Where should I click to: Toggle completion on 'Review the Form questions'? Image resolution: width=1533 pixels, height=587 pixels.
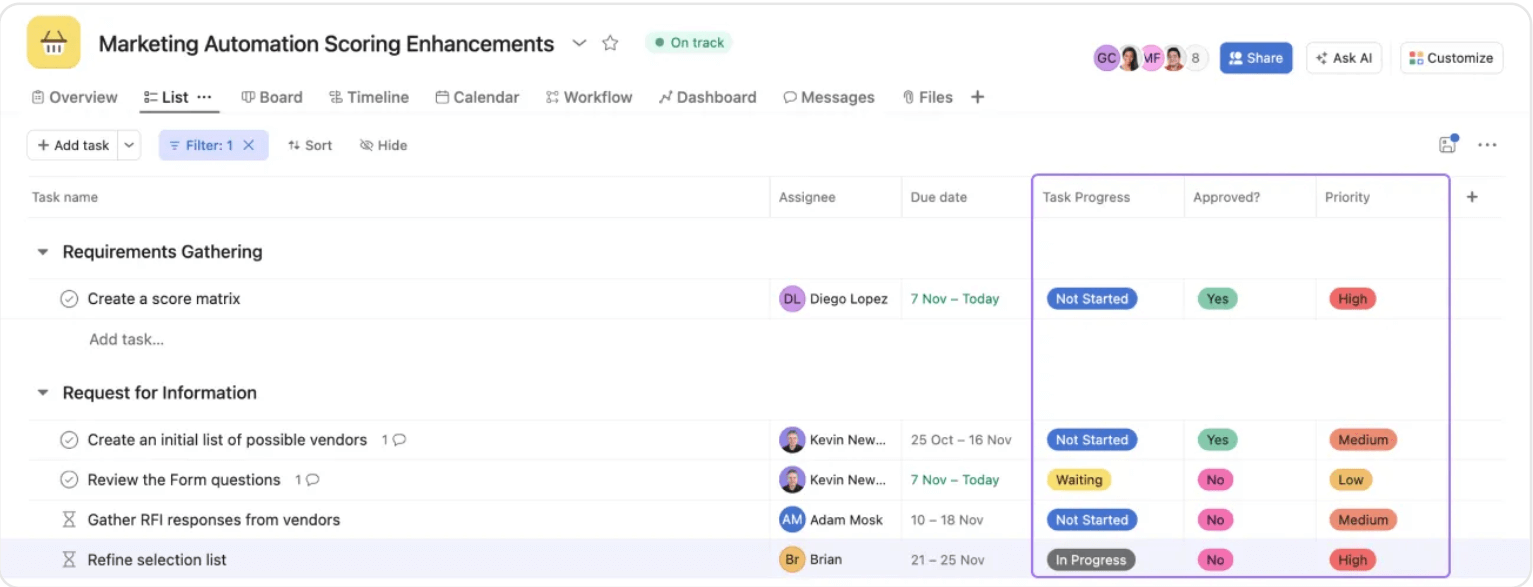68,480
